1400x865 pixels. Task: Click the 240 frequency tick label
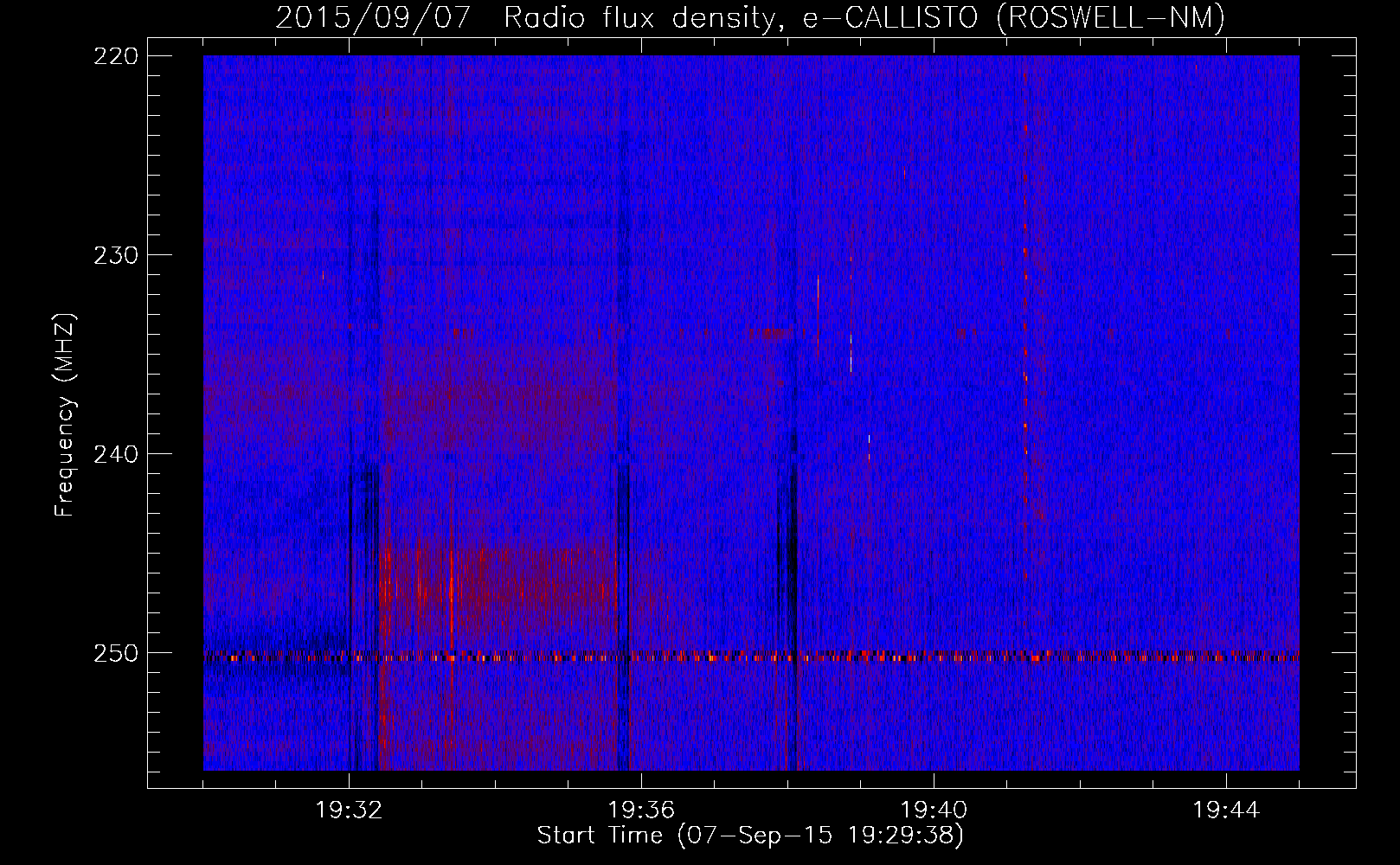[x=116, y=454]
